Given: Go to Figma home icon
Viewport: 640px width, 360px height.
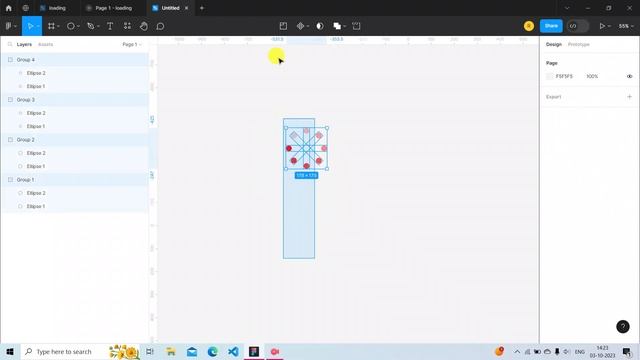Looking at the screenshot, I should click(9, 8).
